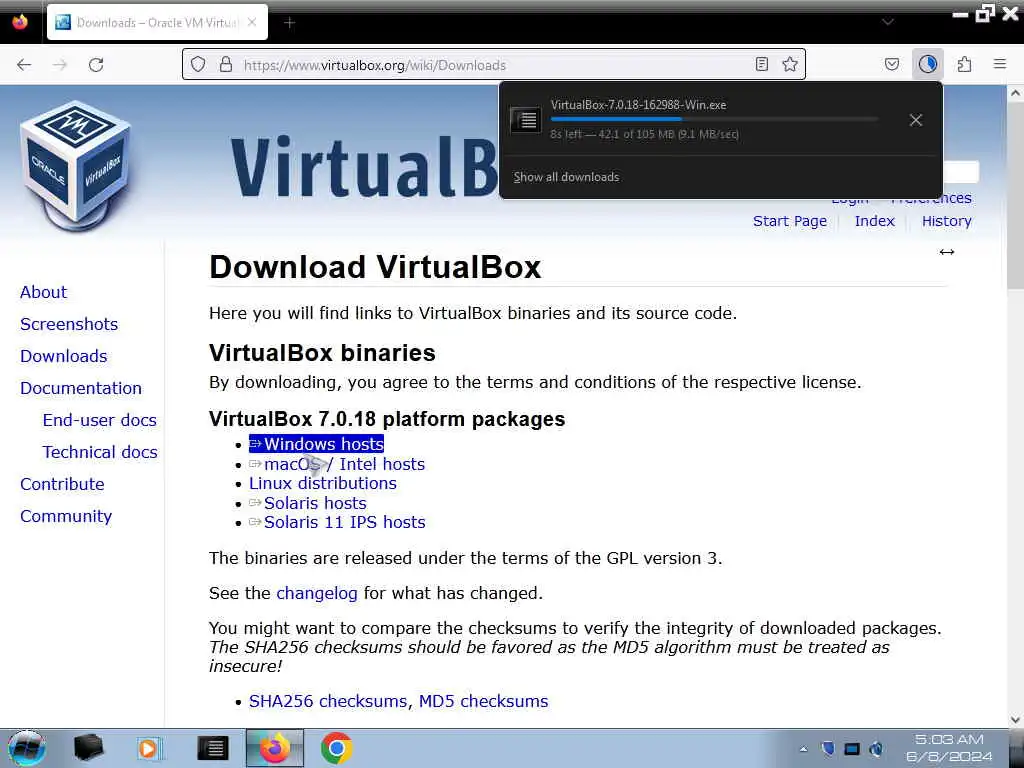1024x768 pixels.
Task: Click the black document taskbar icon
Action: pyautogui.click(x=212, y=748)
